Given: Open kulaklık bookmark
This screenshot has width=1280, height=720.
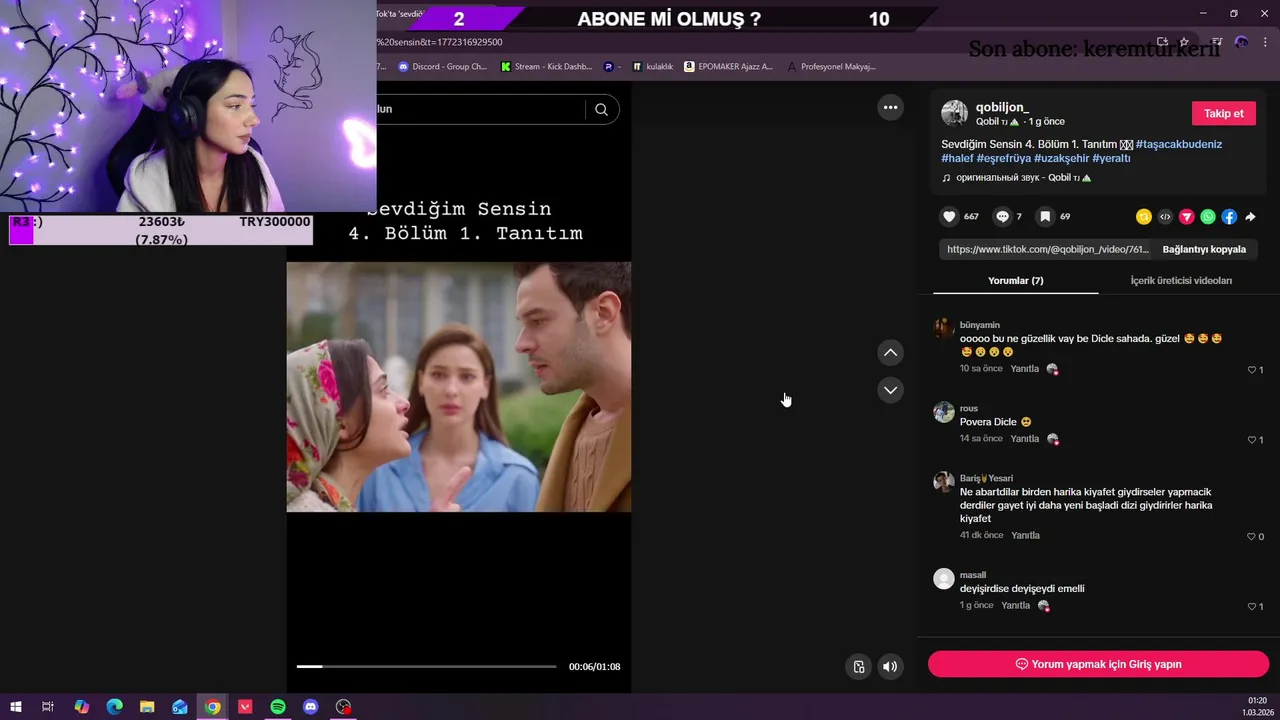Looking at the screenshot, I should [x=652, y=67].
